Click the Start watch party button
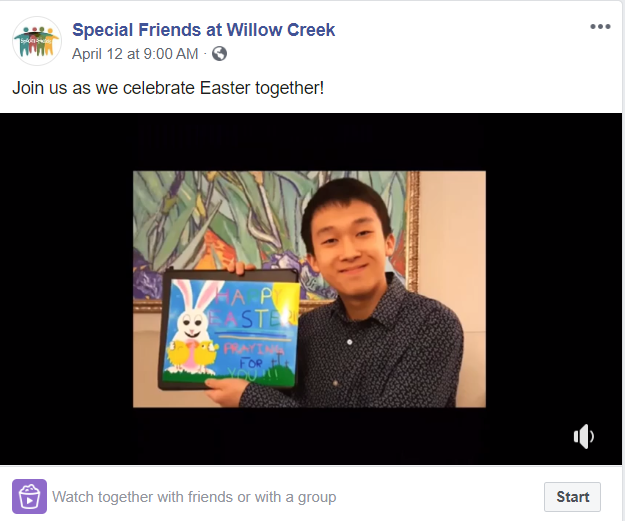This screenshot has height=521, width=625. (x=572, y=497)
